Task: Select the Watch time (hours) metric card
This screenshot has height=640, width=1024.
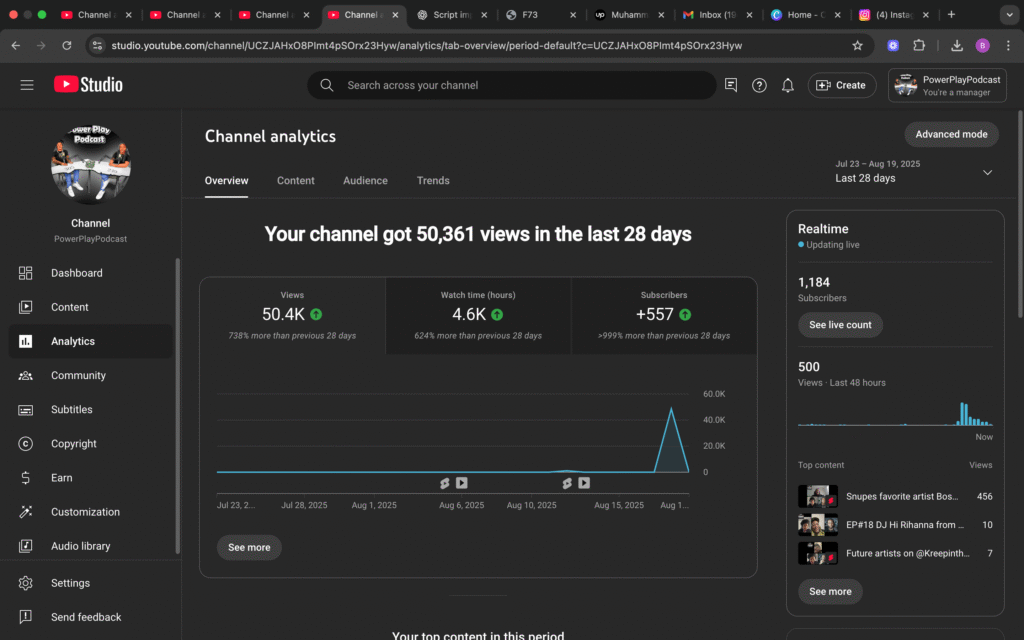Action: coord(478,315)
